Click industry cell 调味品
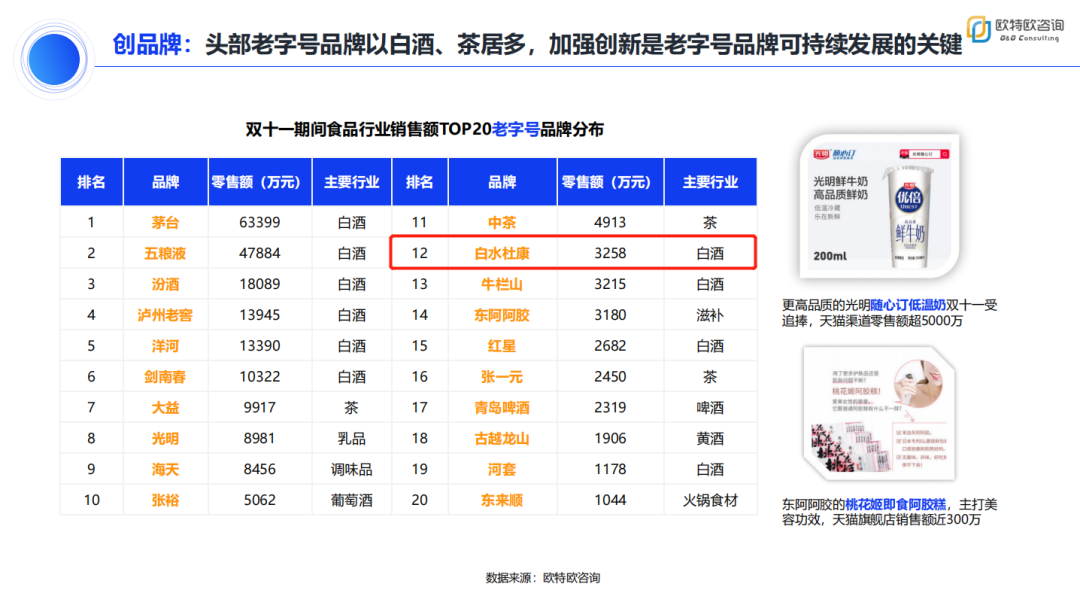The height and width of the screenshot is (599, 1080). (352, 470)
